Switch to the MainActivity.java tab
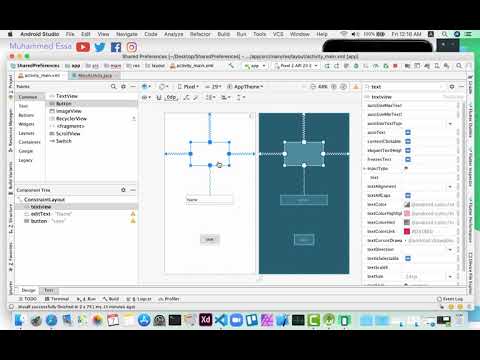 click(x=93, y=76)
